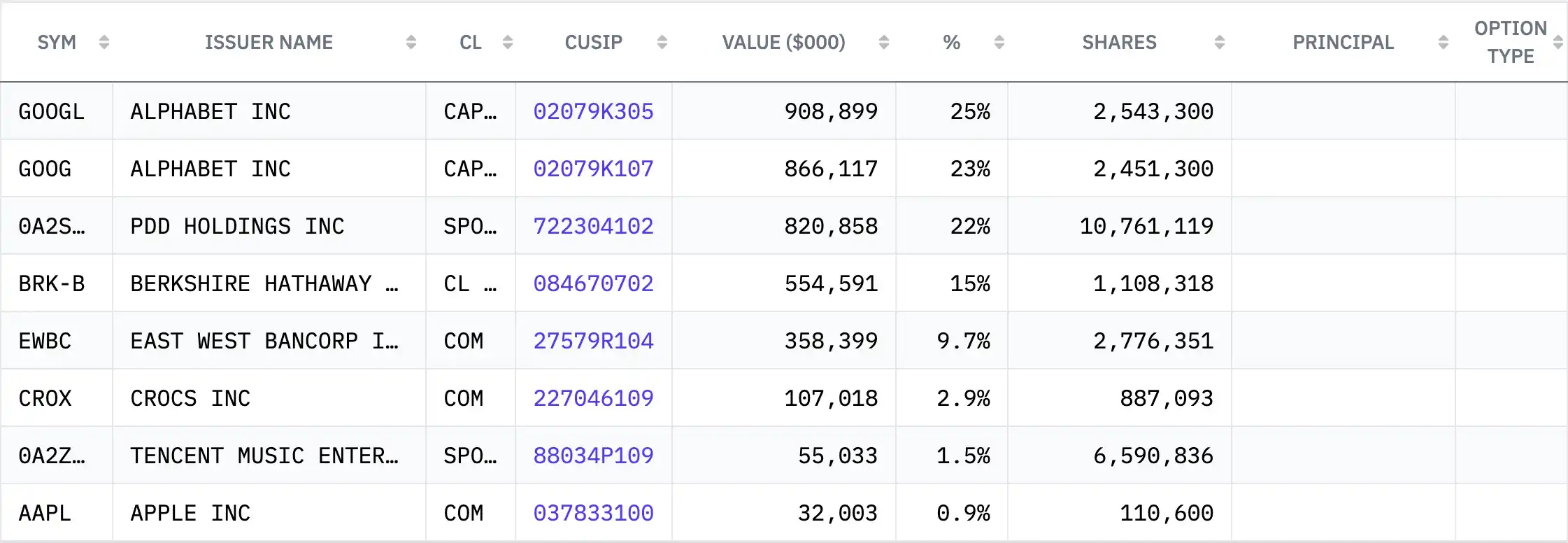Follow Tencent Music CUSIP 88034P109
Viewport: 1568px width, 543px height.
(x=593, y=456)
